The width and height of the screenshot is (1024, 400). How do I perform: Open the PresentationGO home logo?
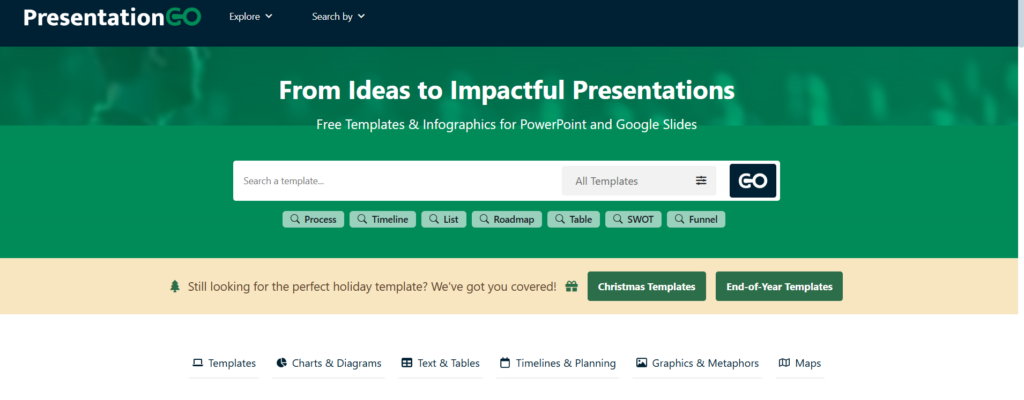112,17
